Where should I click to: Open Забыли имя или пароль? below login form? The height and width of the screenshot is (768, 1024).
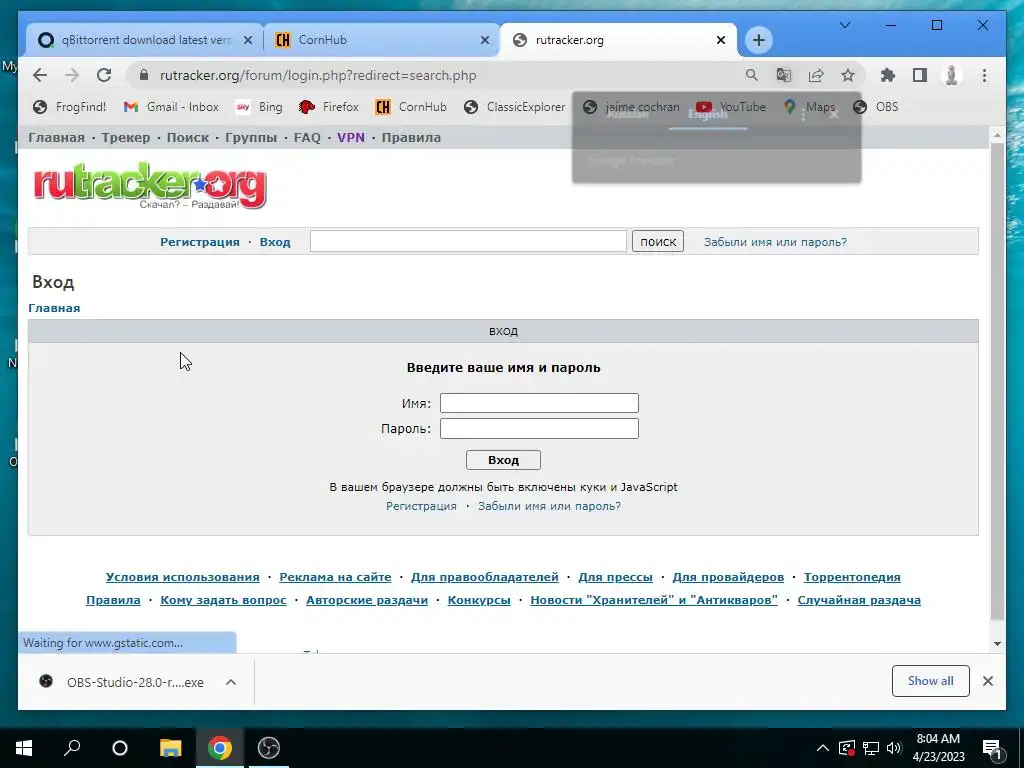(549, 506)
